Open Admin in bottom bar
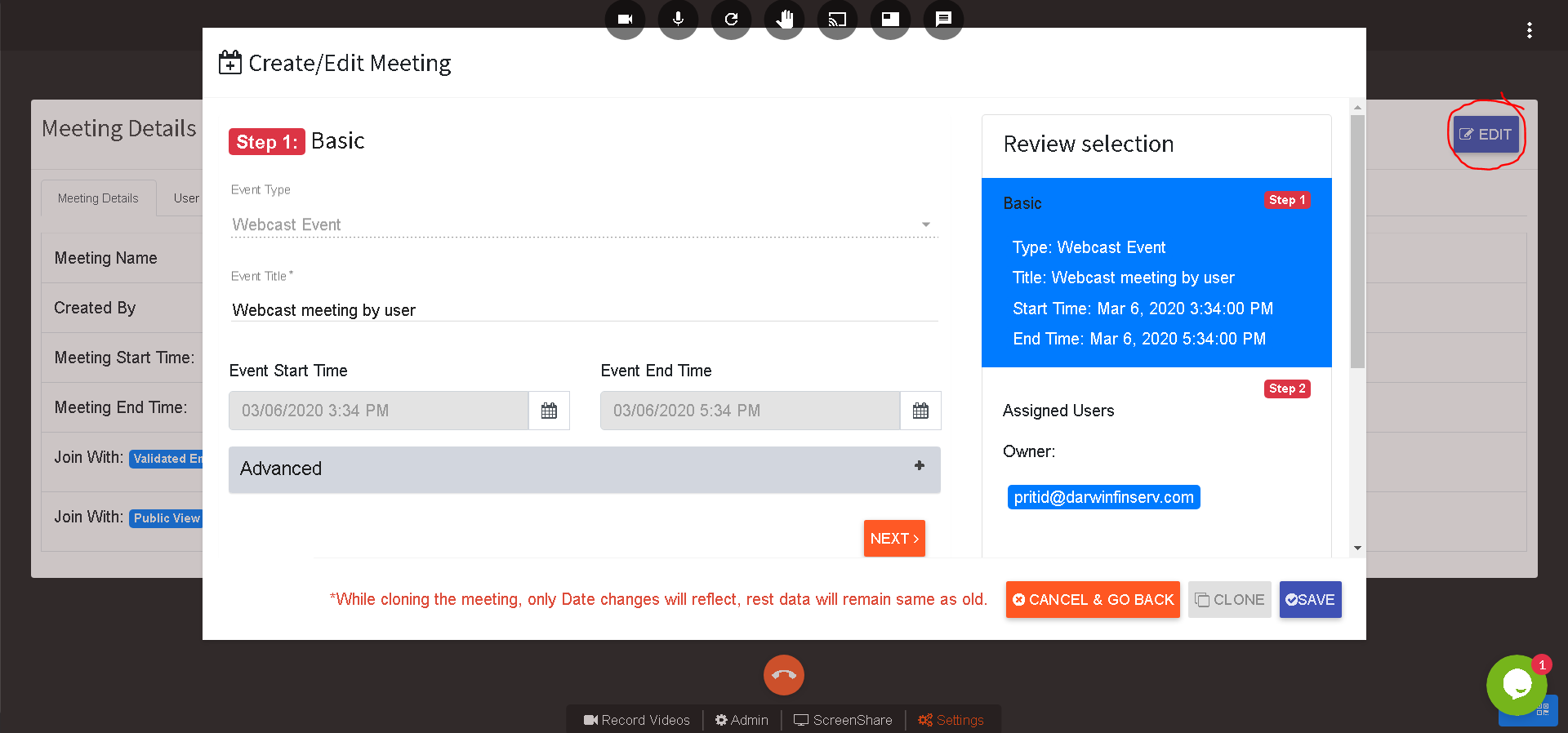Screen dimensions: 1568x733 [x=742, y=720]
